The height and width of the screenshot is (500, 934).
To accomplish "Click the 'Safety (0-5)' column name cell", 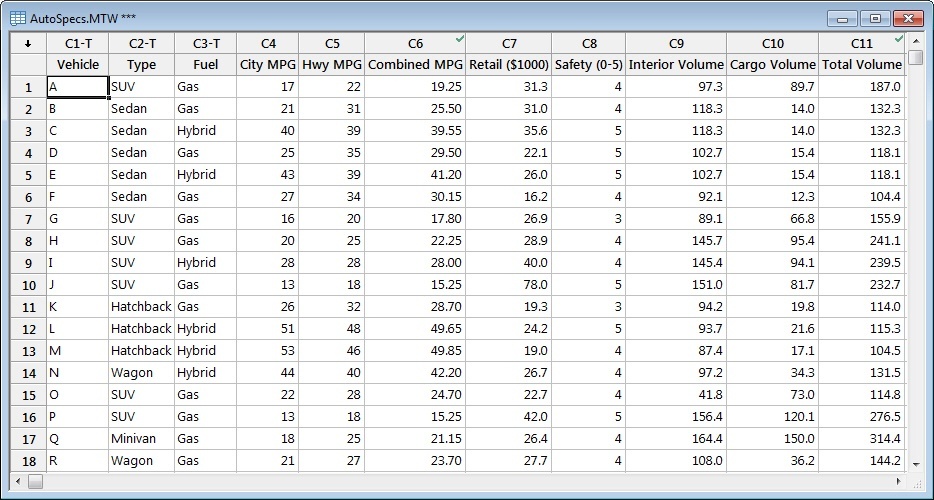I will point(588,64).
